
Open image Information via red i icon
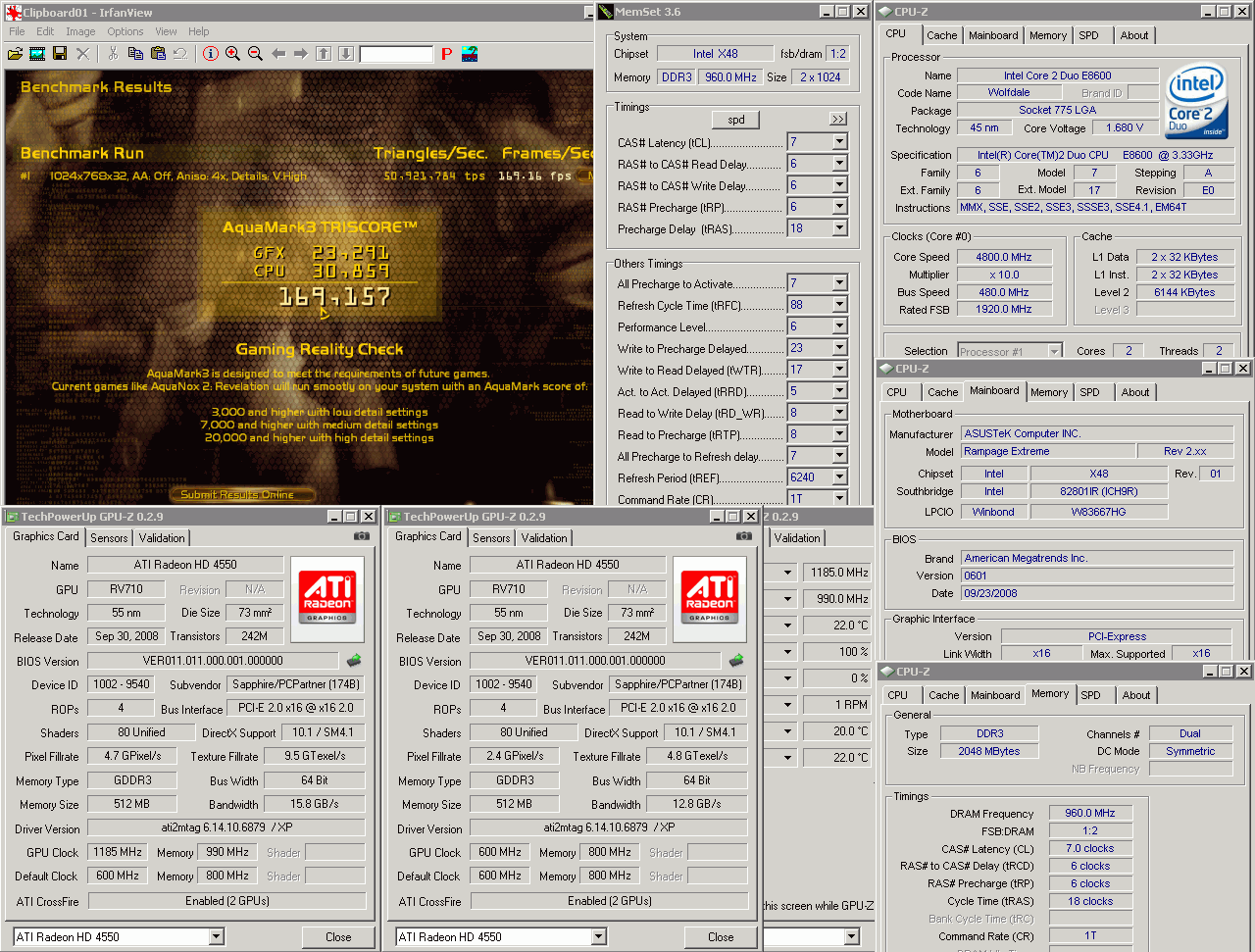point(210,54)
